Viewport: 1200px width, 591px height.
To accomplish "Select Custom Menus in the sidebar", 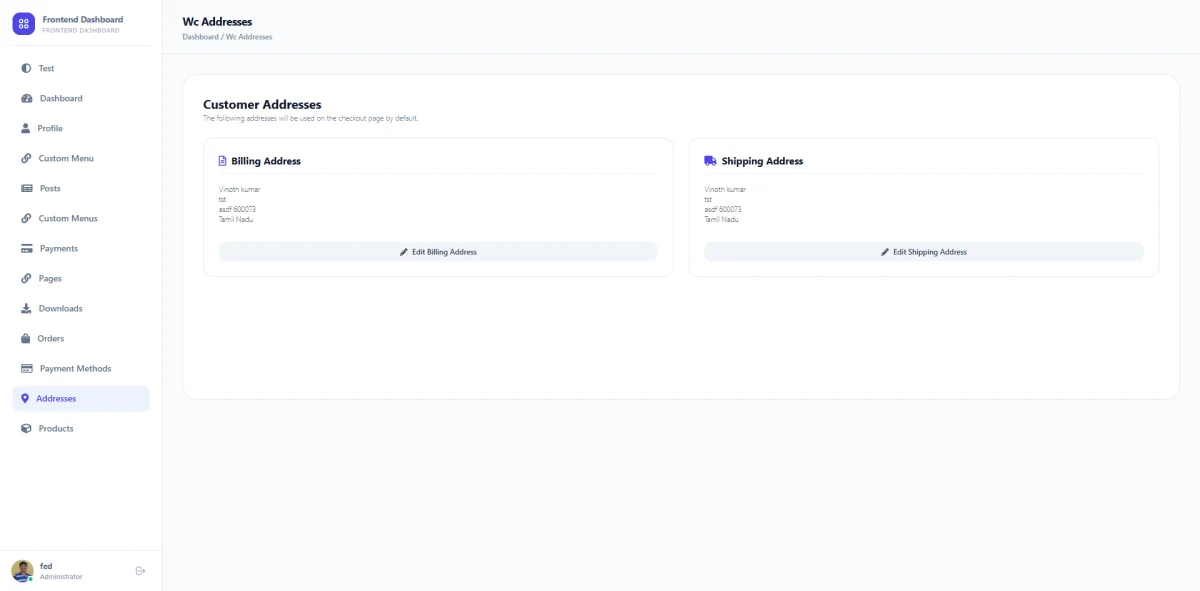I will pos(81,219).
